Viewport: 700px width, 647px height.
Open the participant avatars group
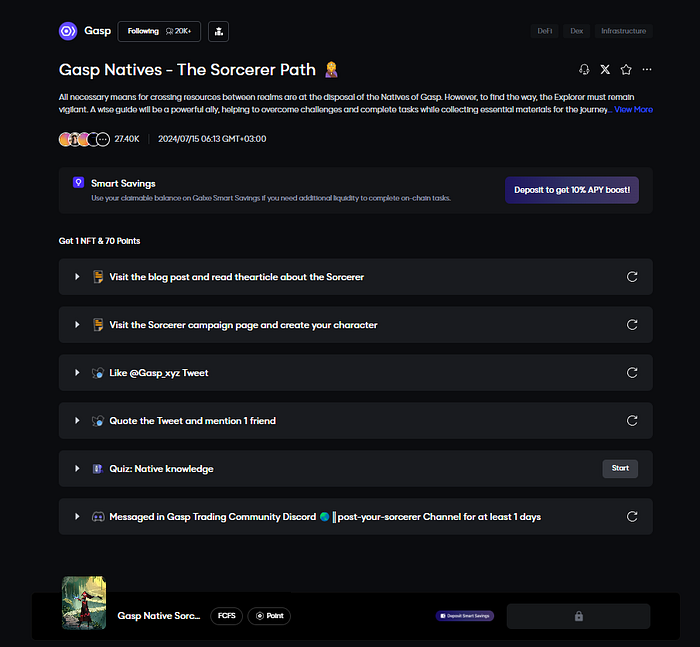84,139
